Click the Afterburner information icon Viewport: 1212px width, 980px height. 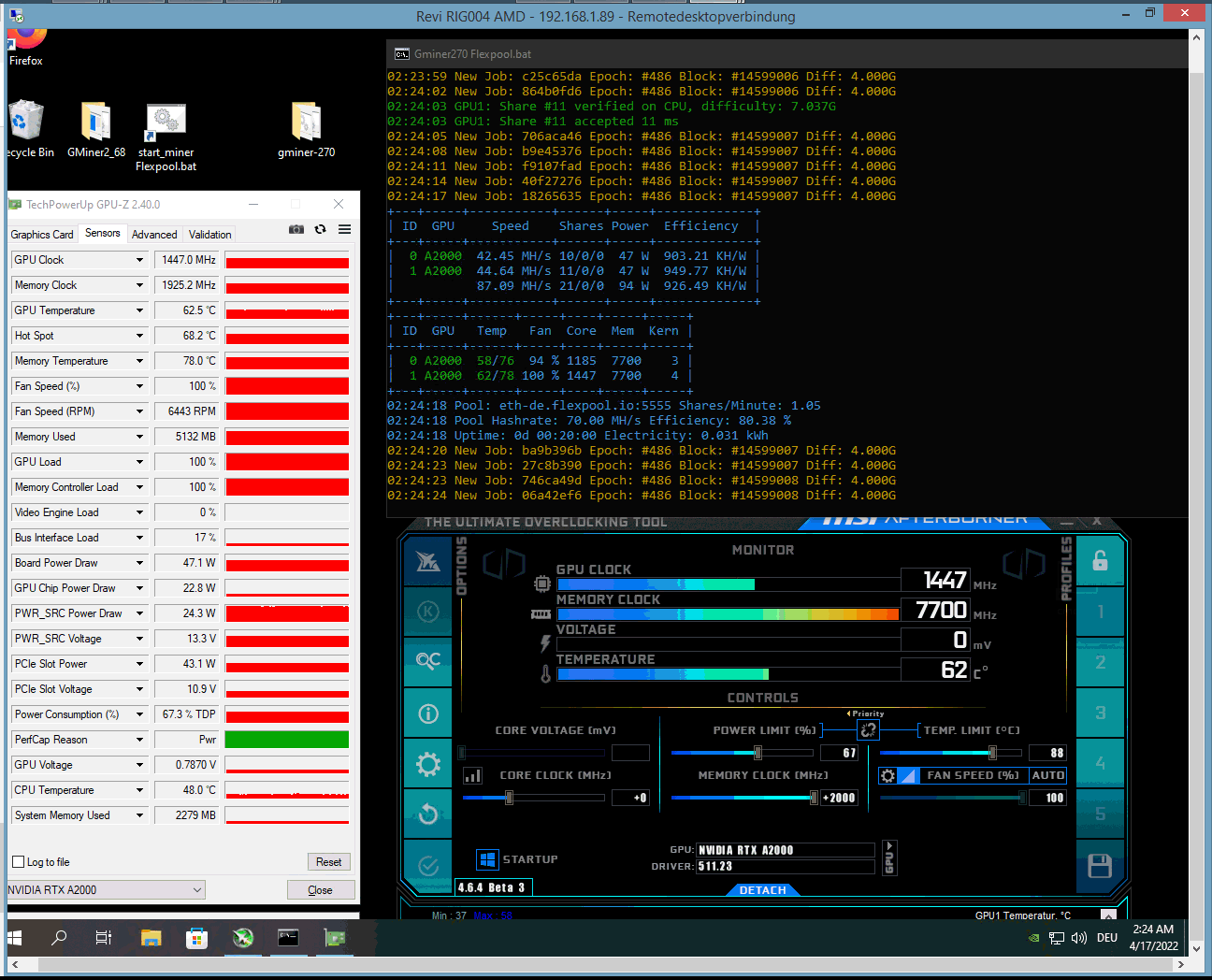coord(427,713)
